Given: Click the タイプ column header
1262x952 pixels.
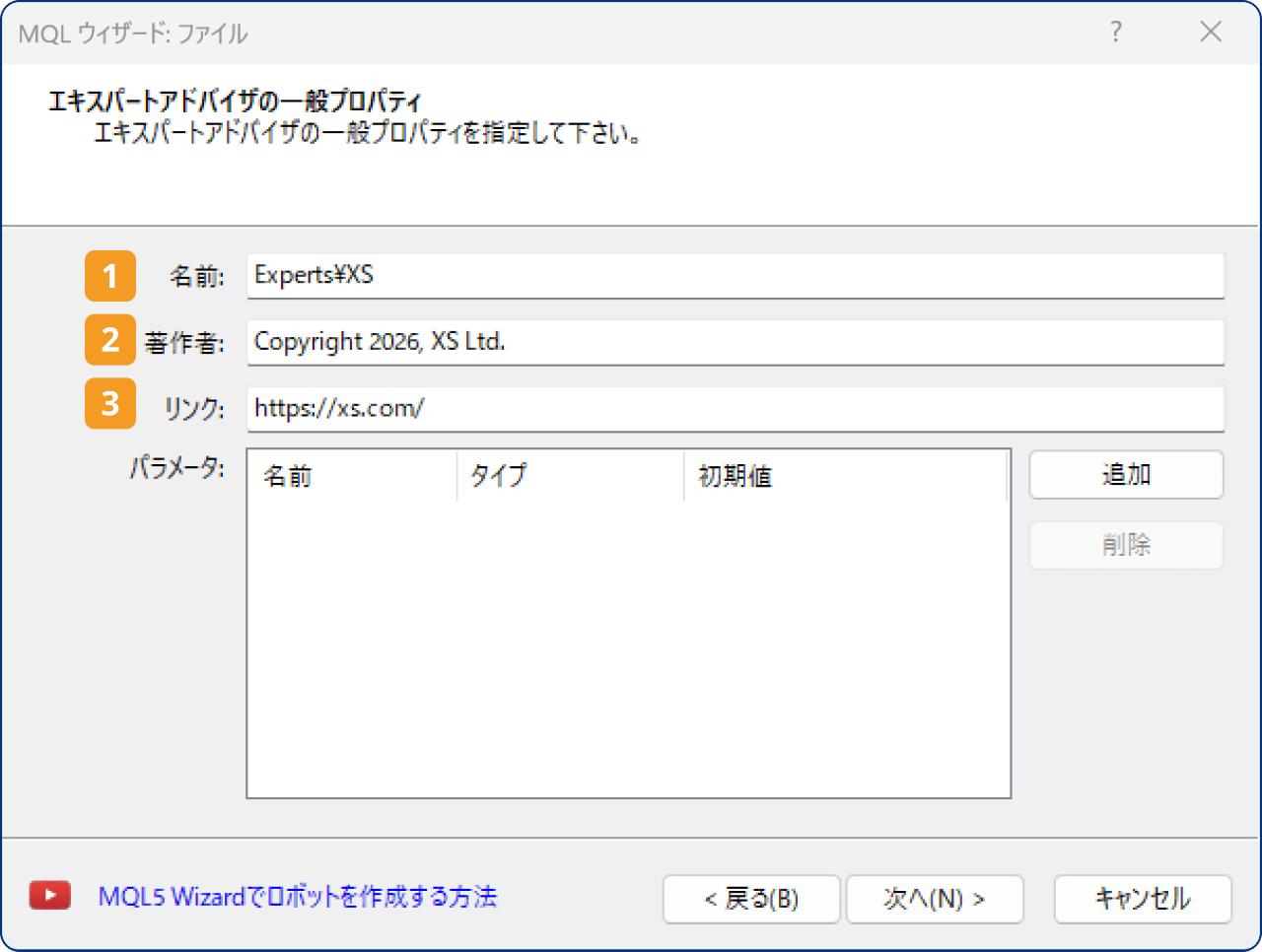Looking at the screenshot, I should coord(498,475).
